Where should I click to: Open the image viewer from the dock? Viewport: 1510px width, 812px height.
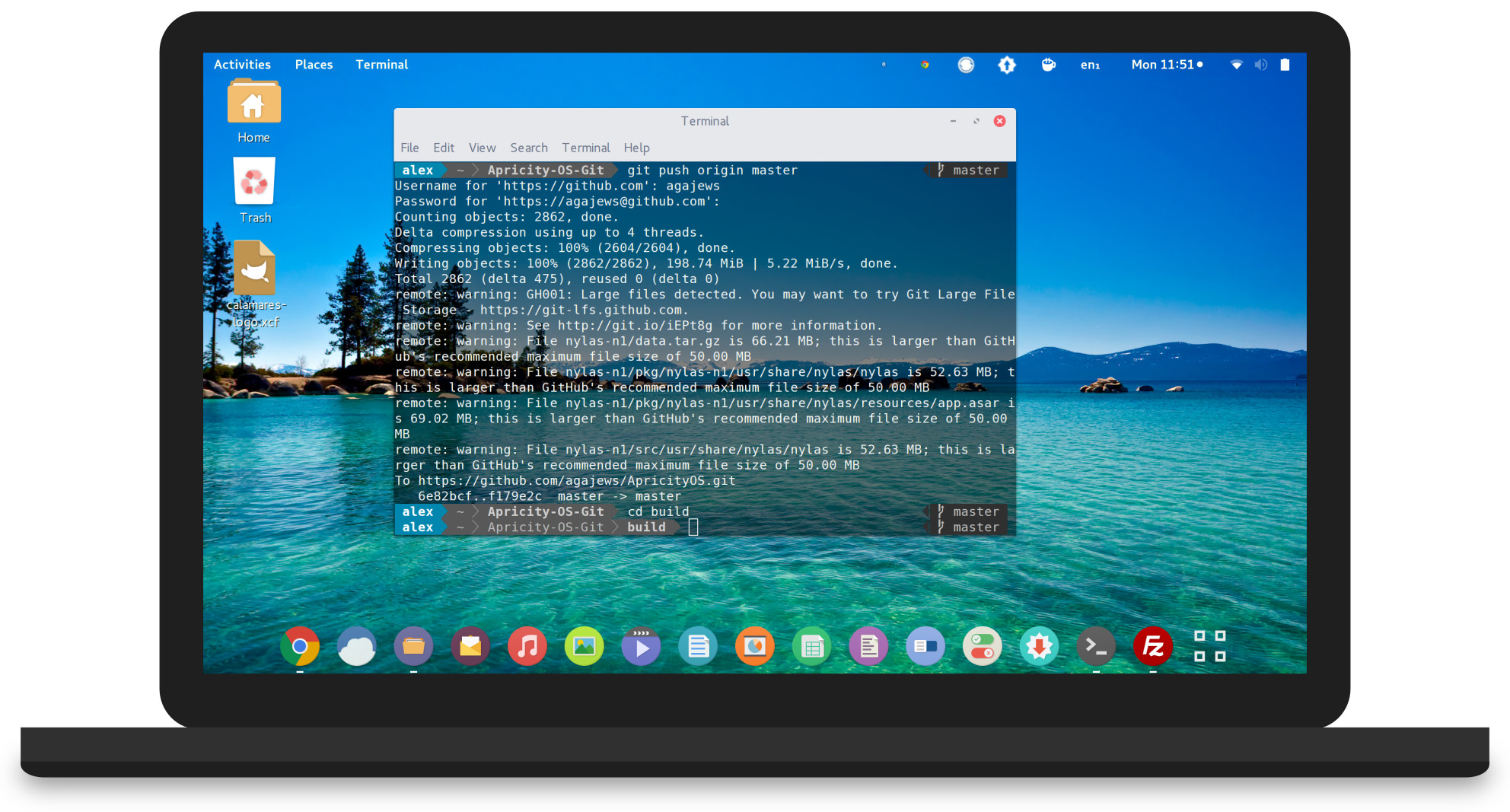tap(584, 646)
